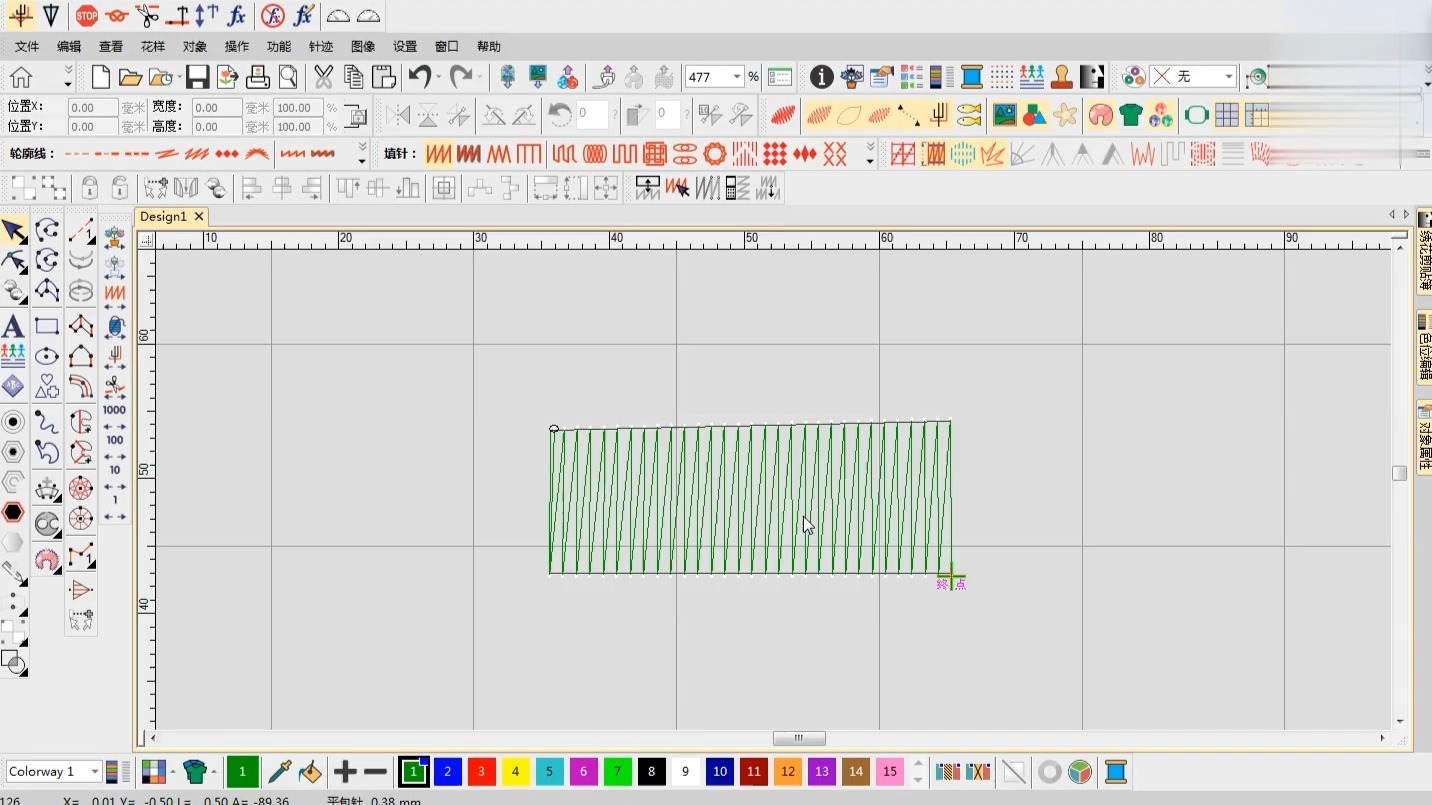Click the open folder icon
This screenshot has width=1432, height=805.
click(x=130, y=77)
